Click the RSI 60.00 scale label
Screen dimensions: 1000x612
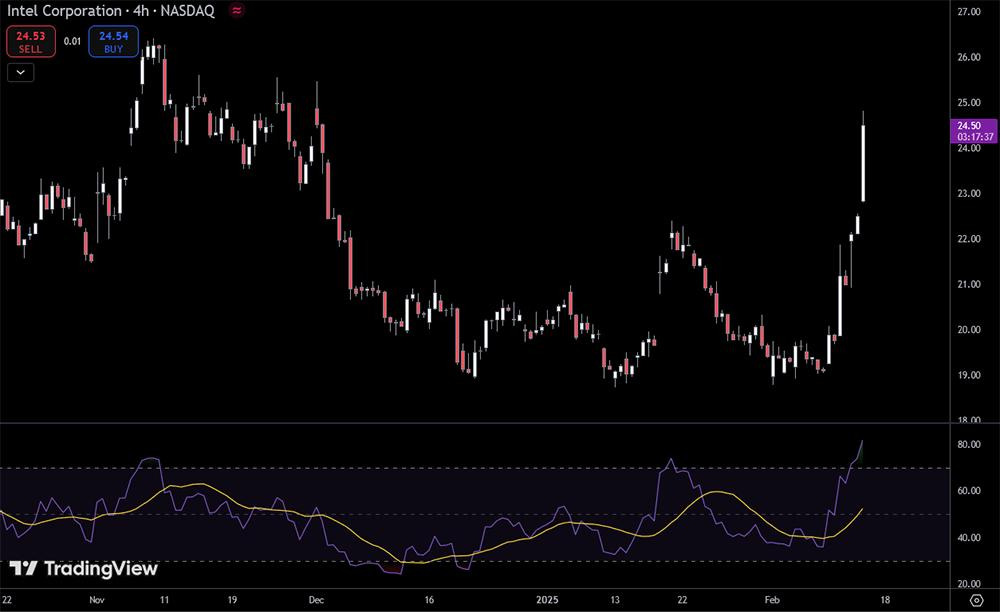(969, 491)
